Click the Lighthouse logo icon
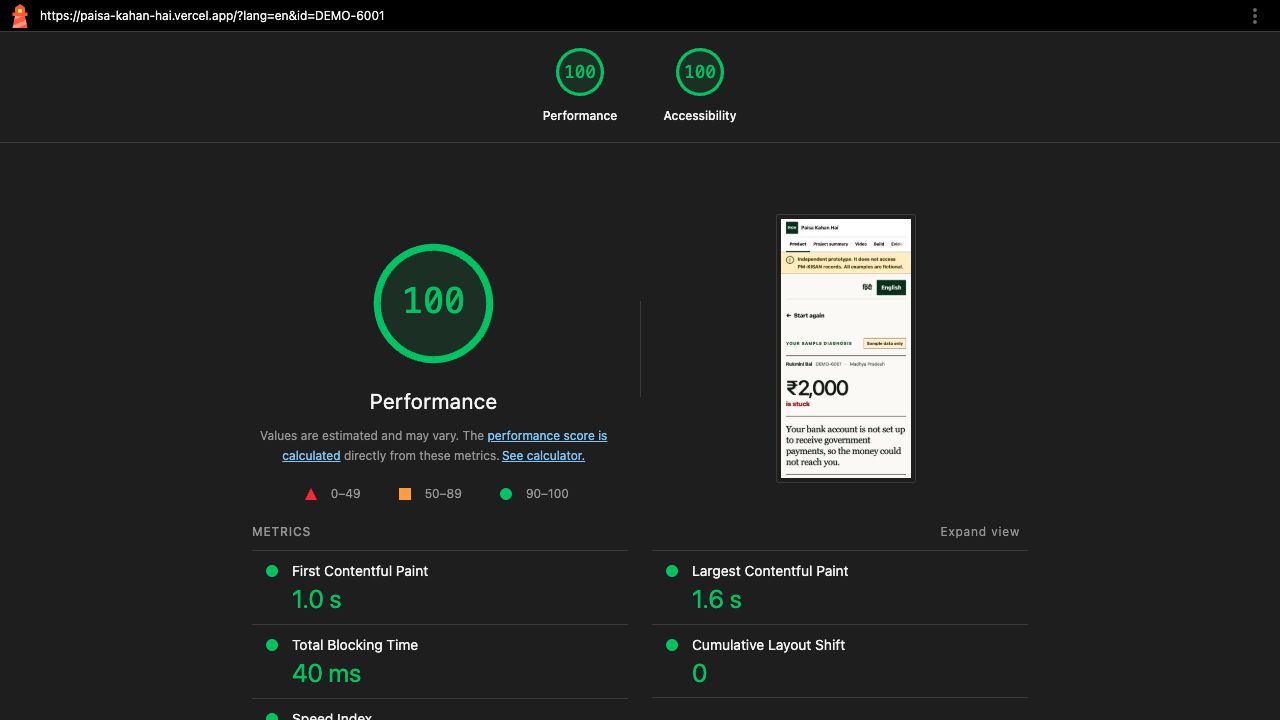Screen dimensions: 1280x720 [19, 16]
